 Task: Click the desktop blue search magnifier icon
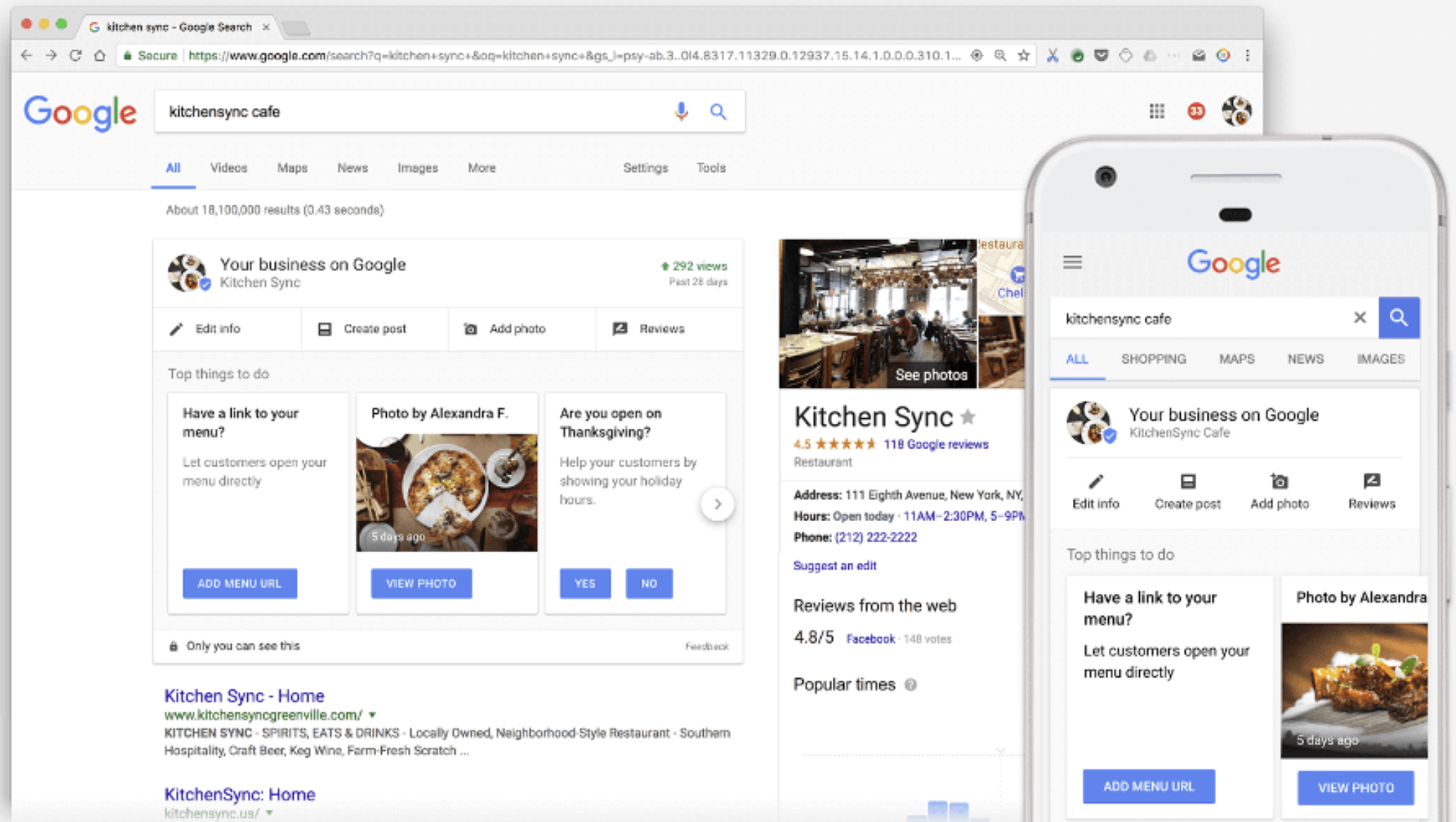pyautogui.click(x=718, y=112)
